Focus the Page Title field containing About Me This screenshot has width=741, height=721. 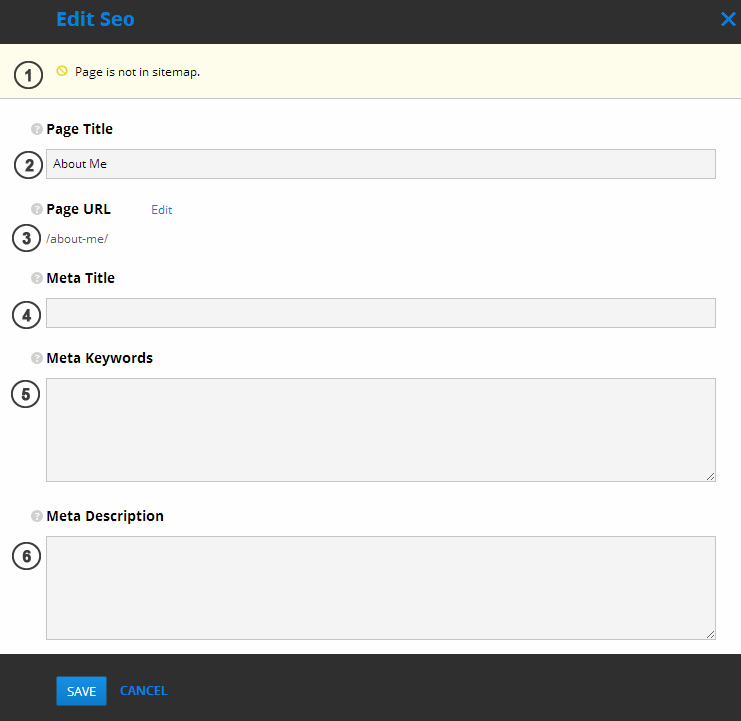point(380,164)
